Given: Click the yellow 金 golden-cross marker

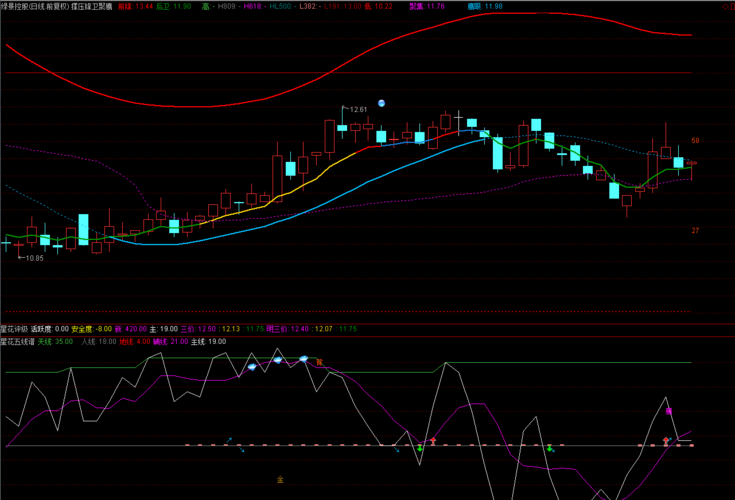Looking at the screenshot, I should [280, 479].
